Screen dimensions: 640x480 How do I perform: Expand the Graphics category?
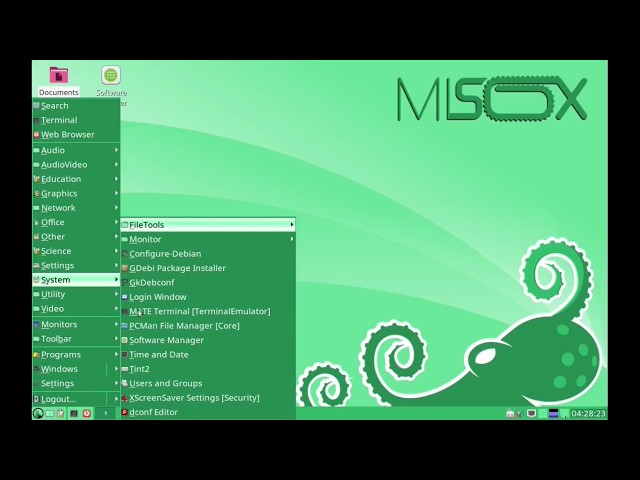[x=76, y=193]
